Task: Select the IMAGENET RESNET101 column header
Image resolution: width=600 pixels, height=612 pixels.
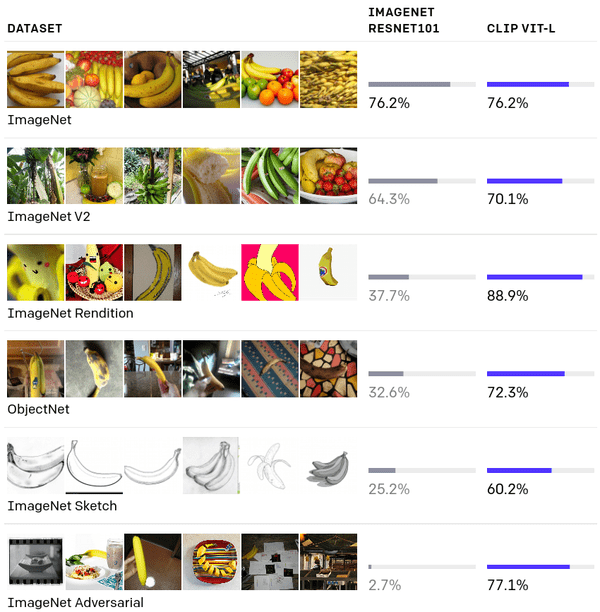Action: tap(403, 20)
